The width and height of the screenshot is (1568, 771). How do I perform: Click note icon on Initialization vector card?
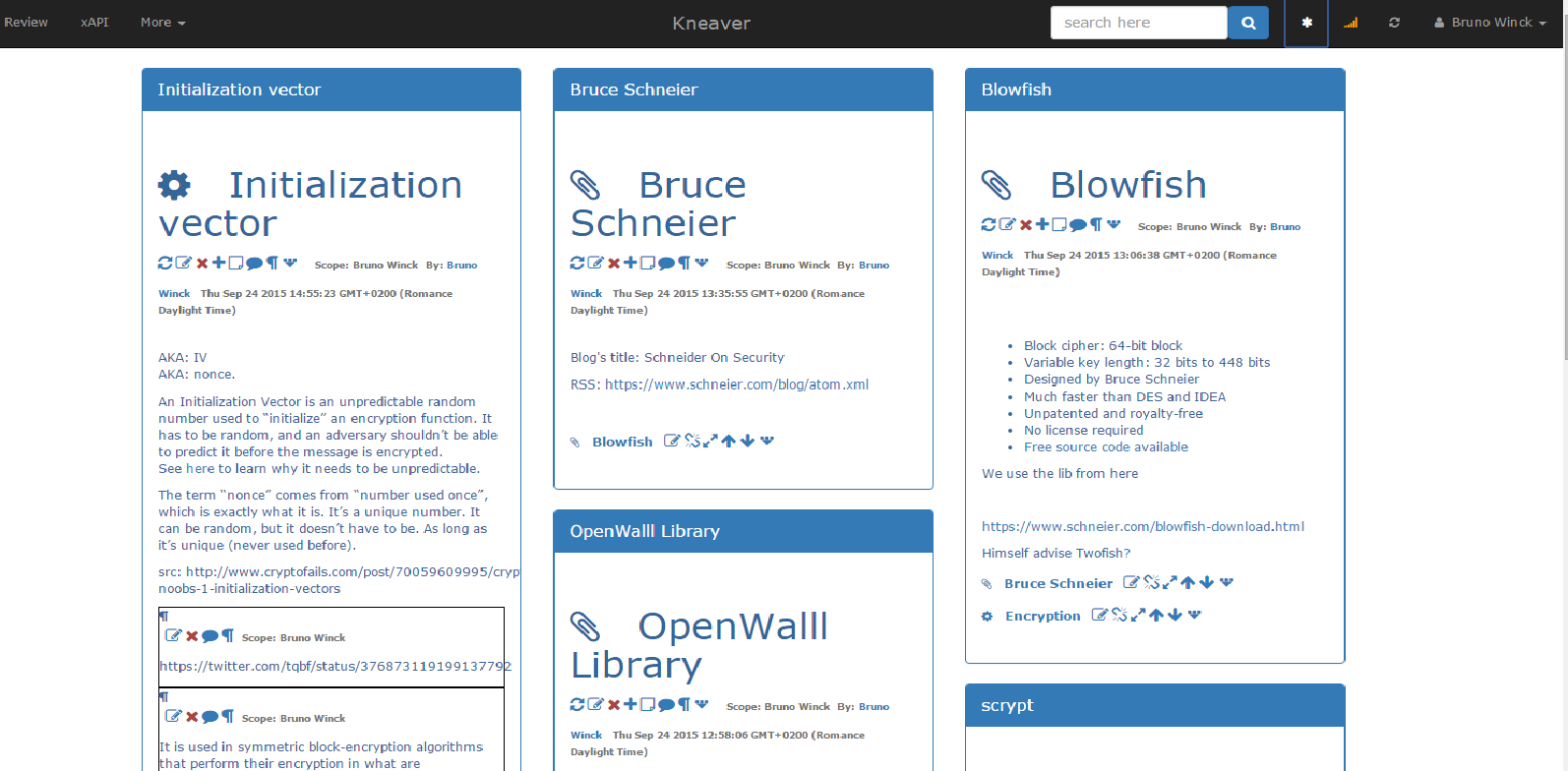(236, 263)
